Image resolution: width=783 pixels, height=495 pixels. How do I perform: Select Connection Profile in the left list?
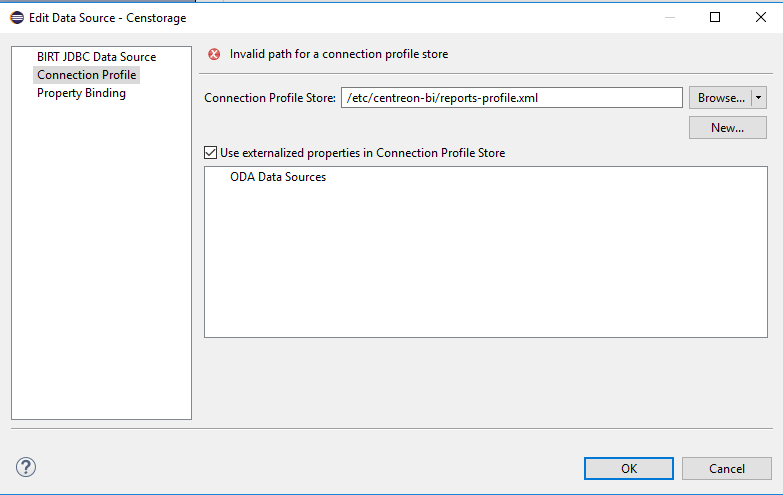click(x=86, y=75)
